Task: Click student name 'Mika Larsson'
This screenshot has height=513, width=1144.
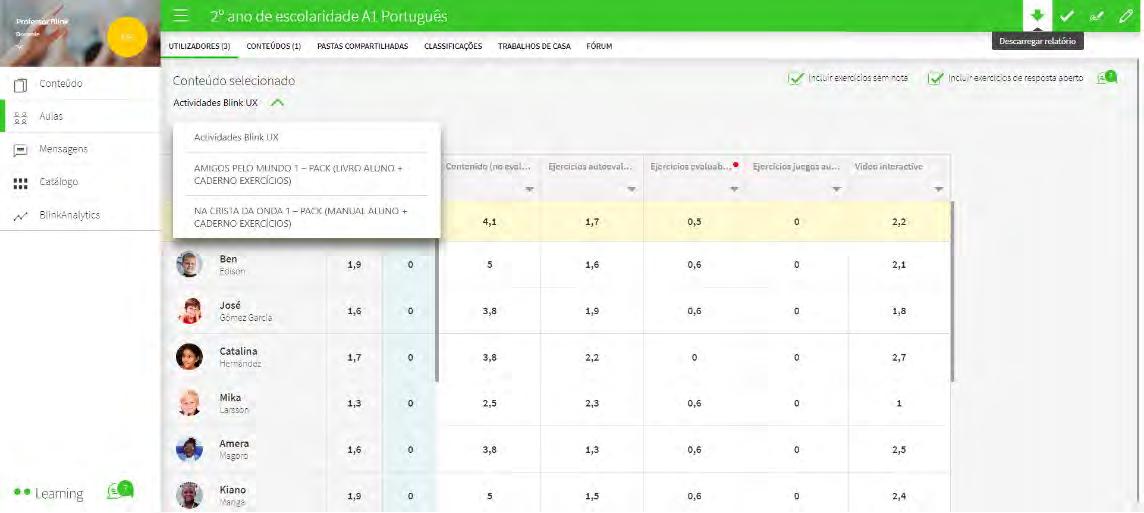Action: 234,404
